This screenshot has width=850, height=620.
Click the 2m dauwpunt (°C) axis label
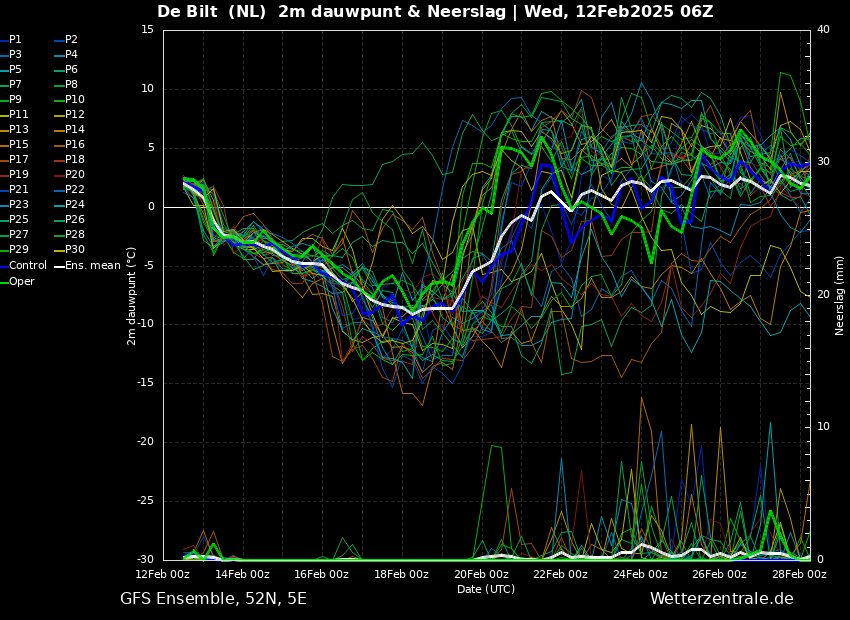[x=131, y=296]
